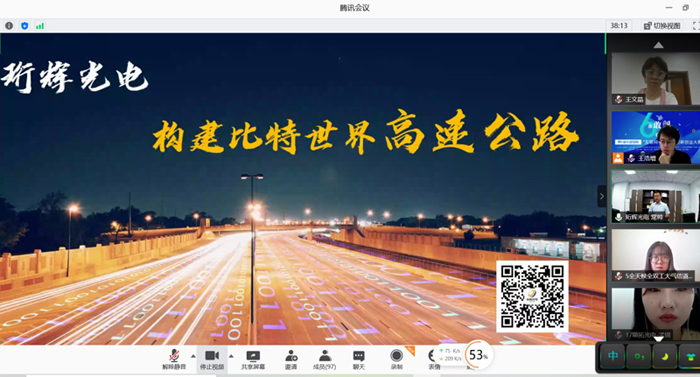Click the up arrow above participant thumbnails

point(658,45)
